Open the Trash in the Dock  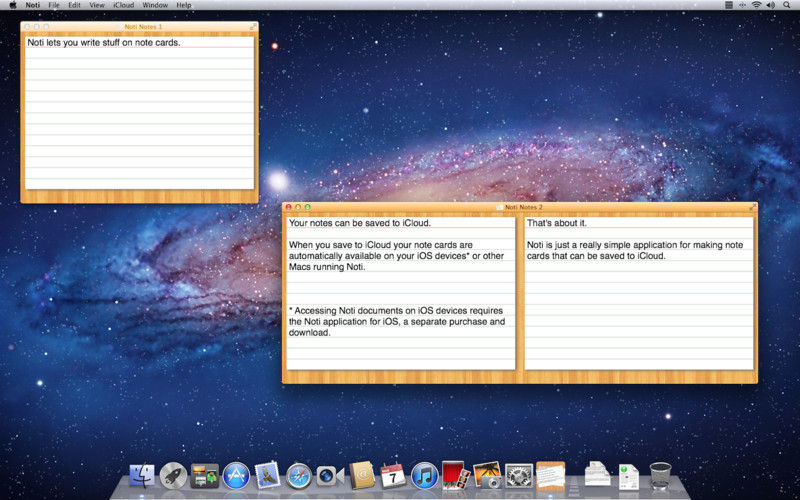[x=660, y=475]
